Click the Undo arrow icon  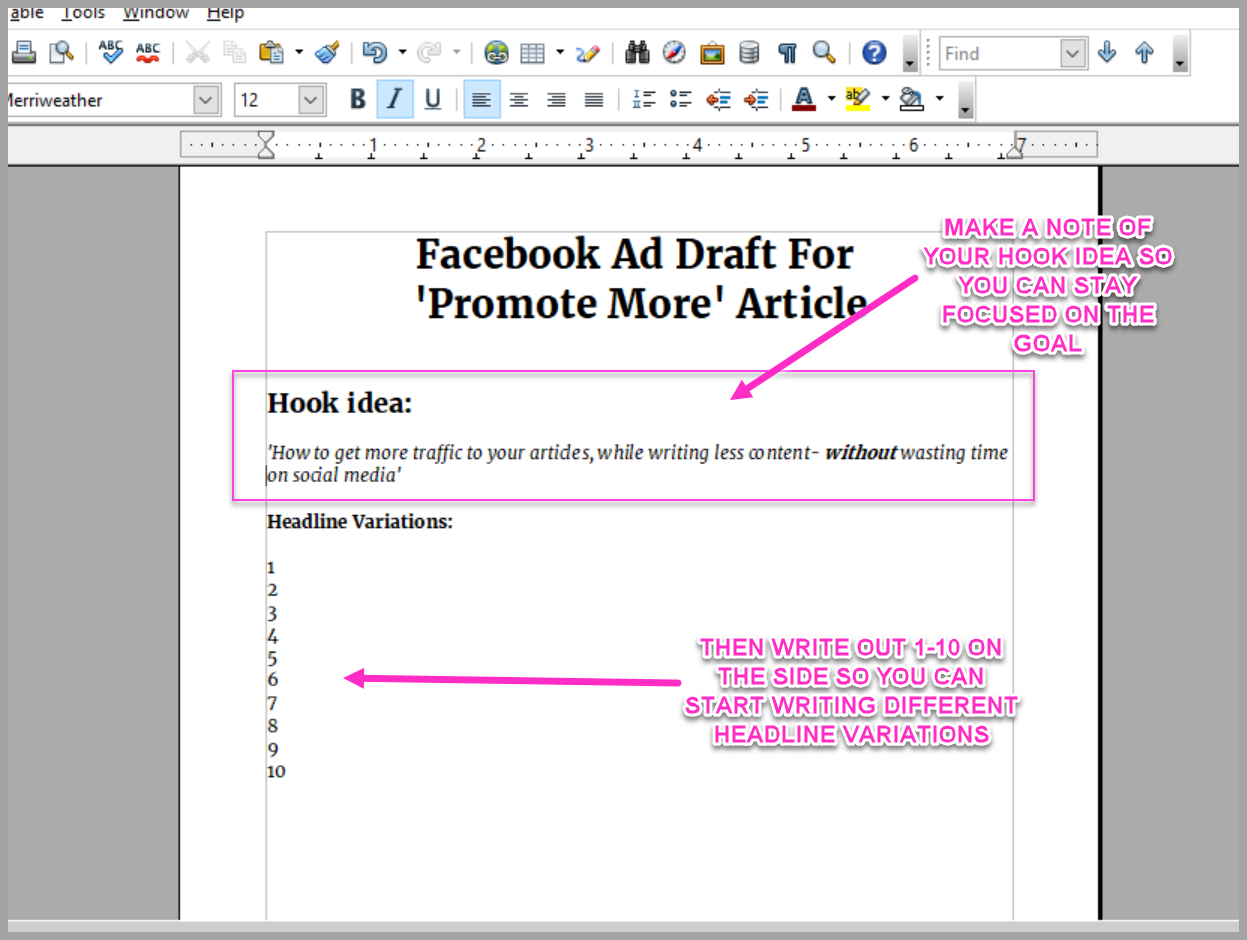375,53
